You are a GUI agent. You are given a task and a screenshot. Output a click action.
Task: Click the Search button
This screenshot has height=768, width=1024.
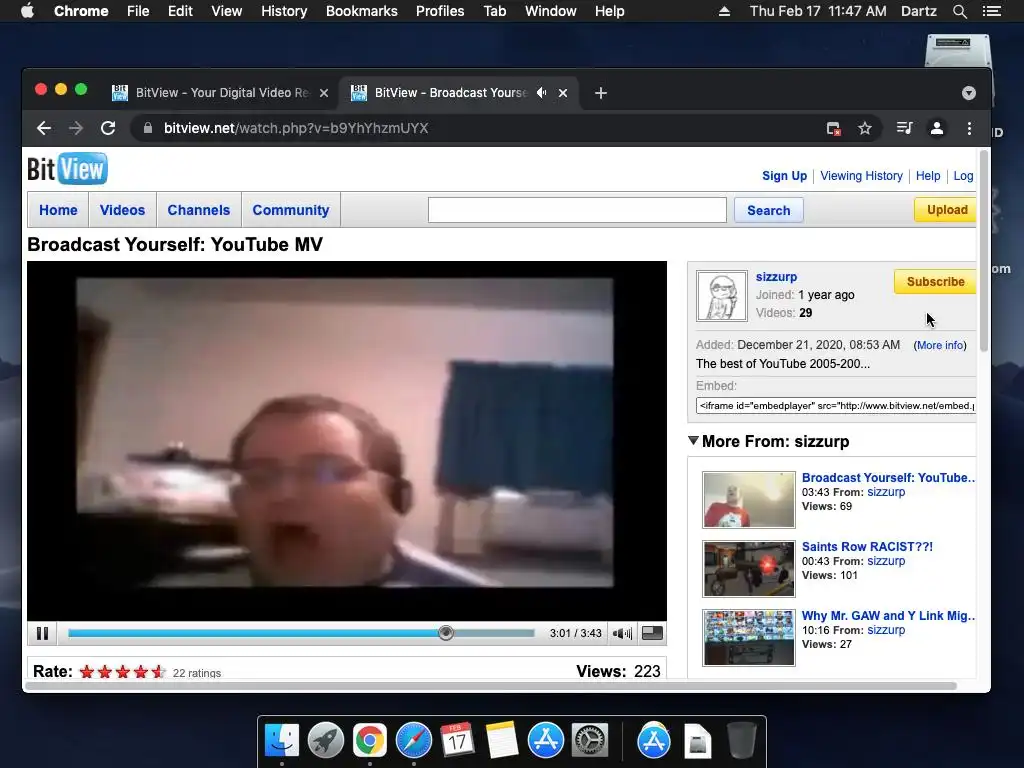[x=769, y=210]
